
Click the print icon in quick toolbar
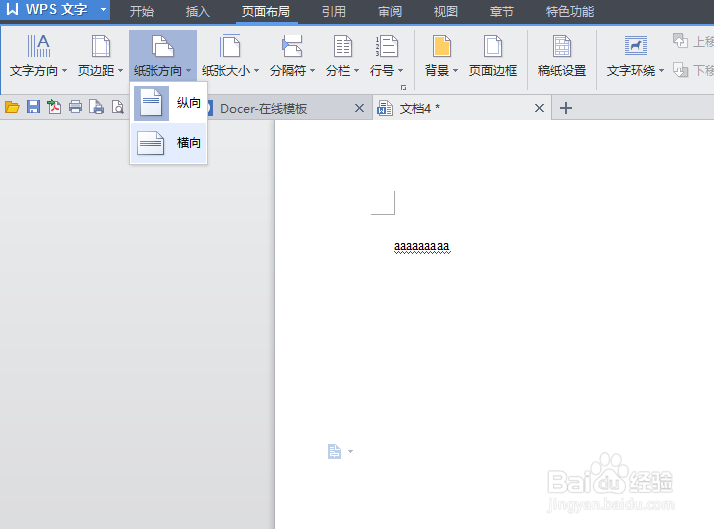pos(75,107)
